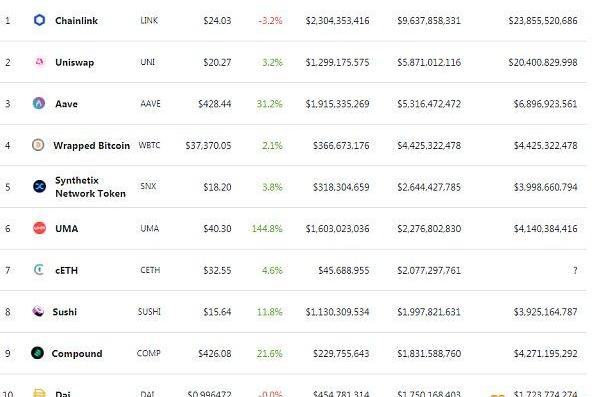Click the Uniswap pink unicorn icon
The width and height of the screenshot is (600, 397).
[39, 62]
